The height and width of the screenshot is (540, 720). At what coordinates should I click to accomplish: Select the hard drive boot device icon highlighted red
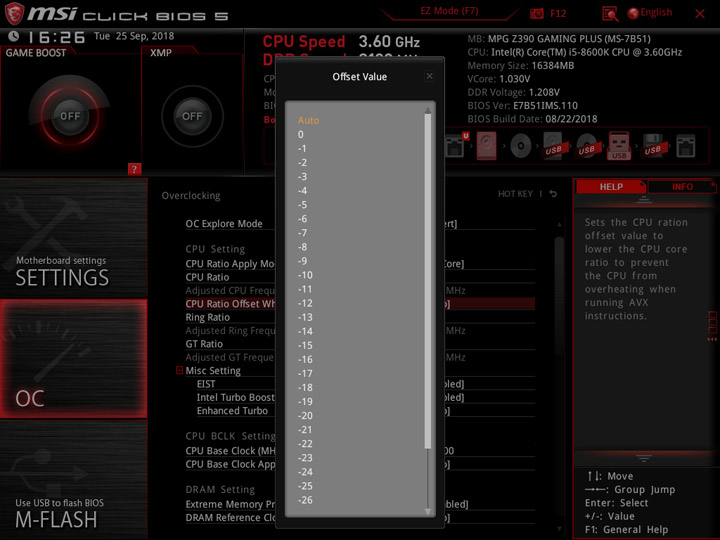[x=486, y=146]
